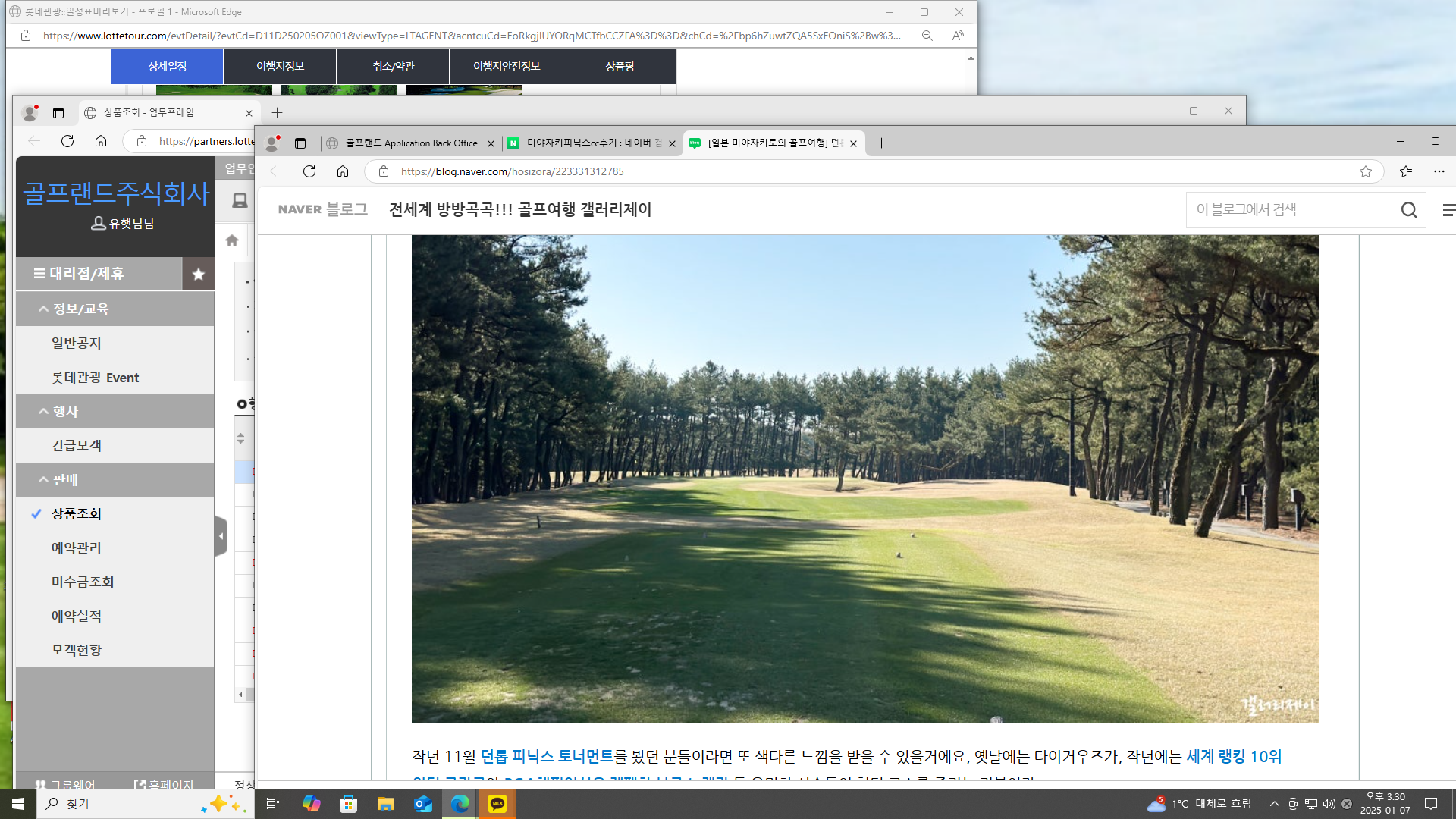This screenshot has width=1456, height=819.
Task: Click NAVER 블로그 logo link
Action: 322,209
